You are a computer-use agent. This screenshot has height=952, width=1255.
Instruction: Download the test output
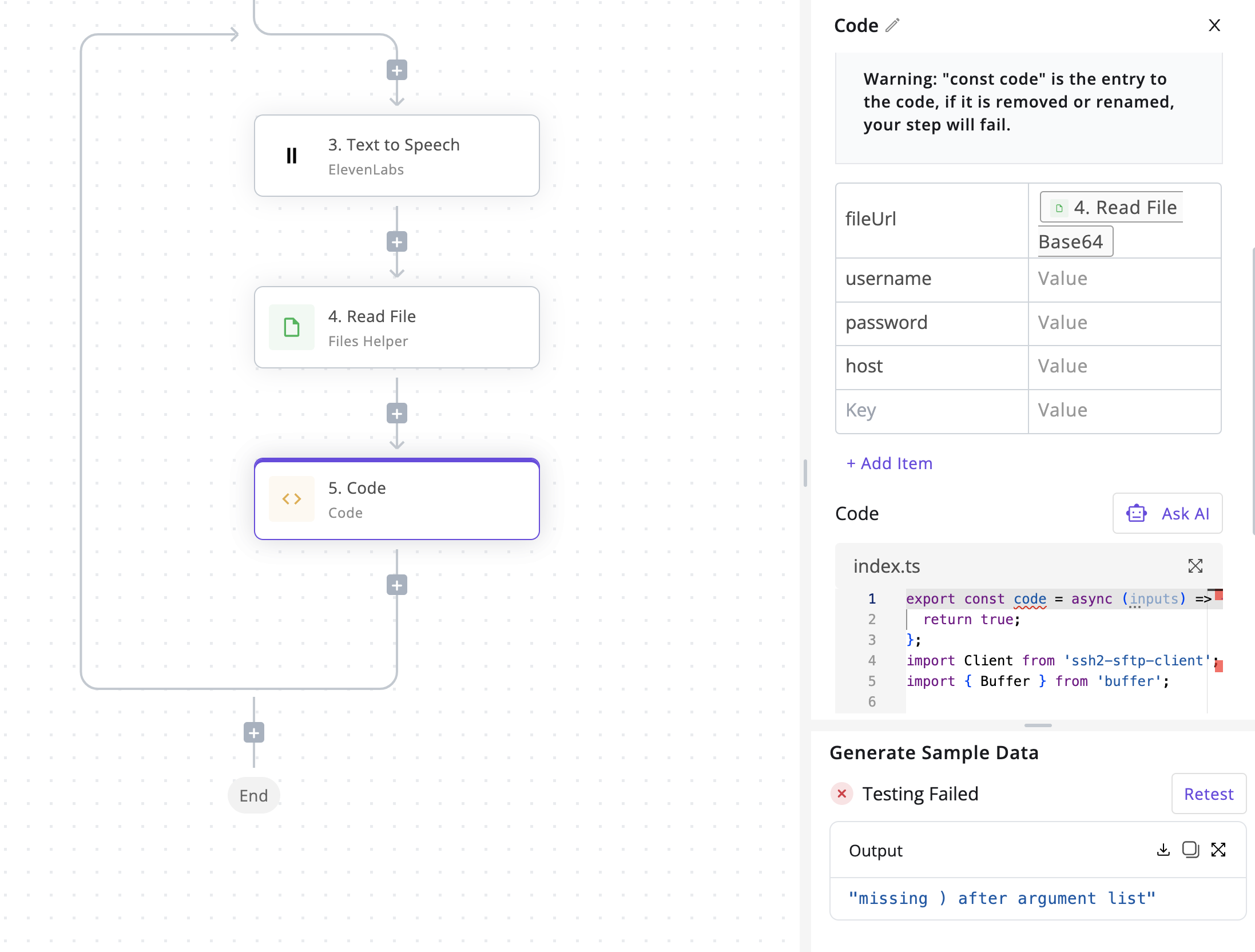(x=1163, y=850)
